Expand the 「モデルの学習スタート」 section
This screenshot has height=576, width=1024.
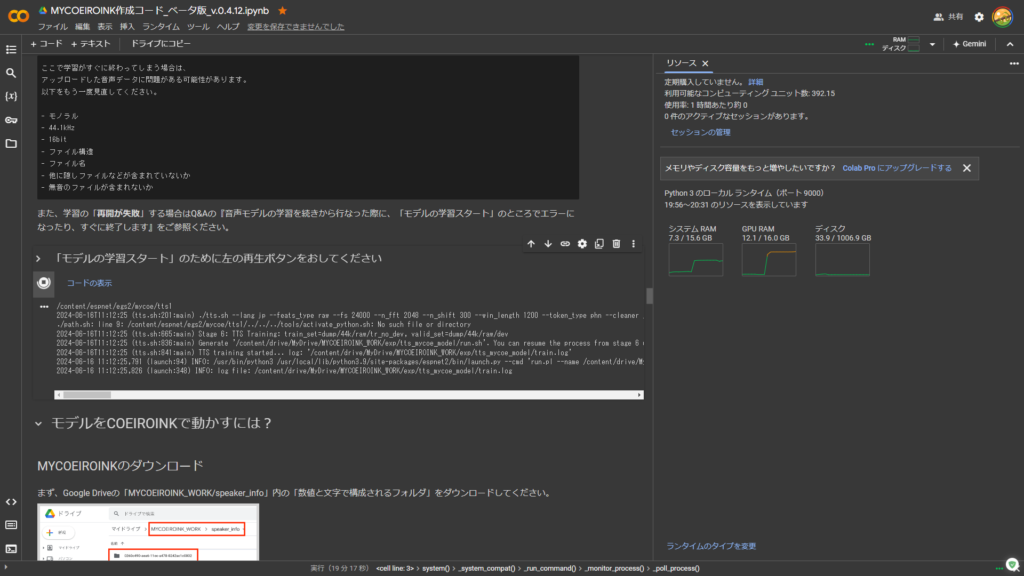coord(39,259)
